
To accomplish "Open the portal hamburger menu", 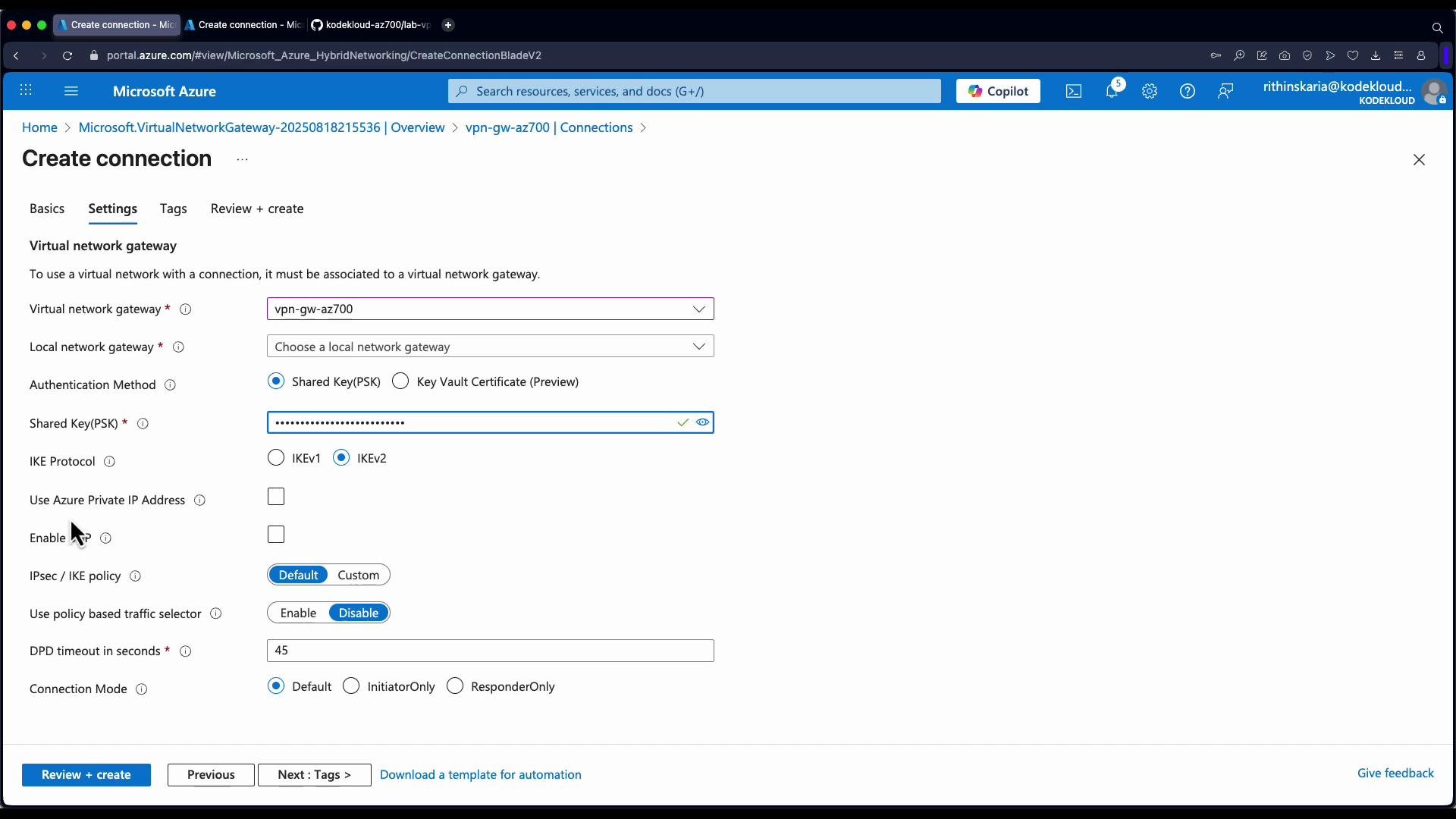I will coord(71,91).
